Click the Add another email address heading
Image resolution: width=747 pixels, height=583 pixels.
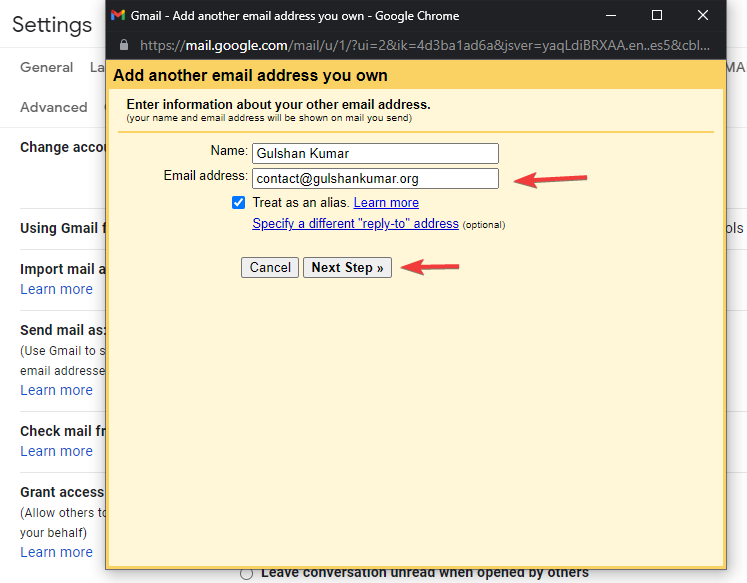250,75
